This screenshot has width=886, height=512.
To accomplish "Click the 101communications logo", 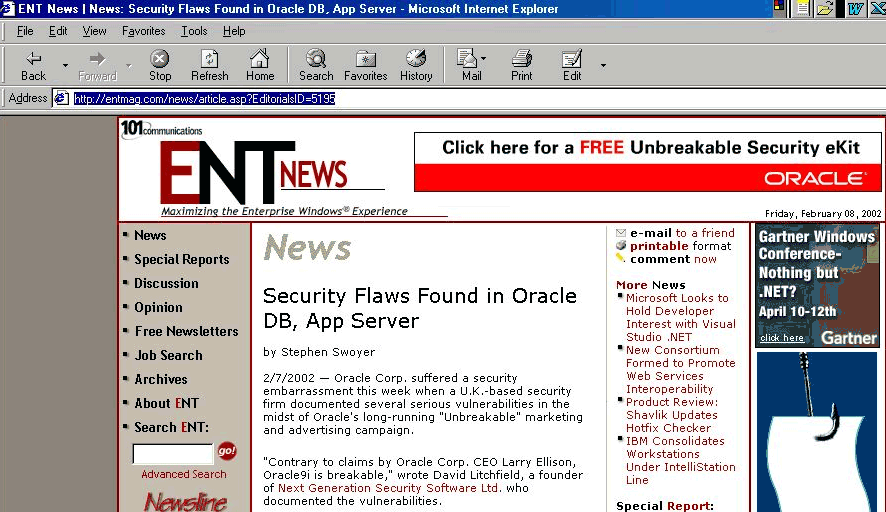I will [x=162, y=129].
